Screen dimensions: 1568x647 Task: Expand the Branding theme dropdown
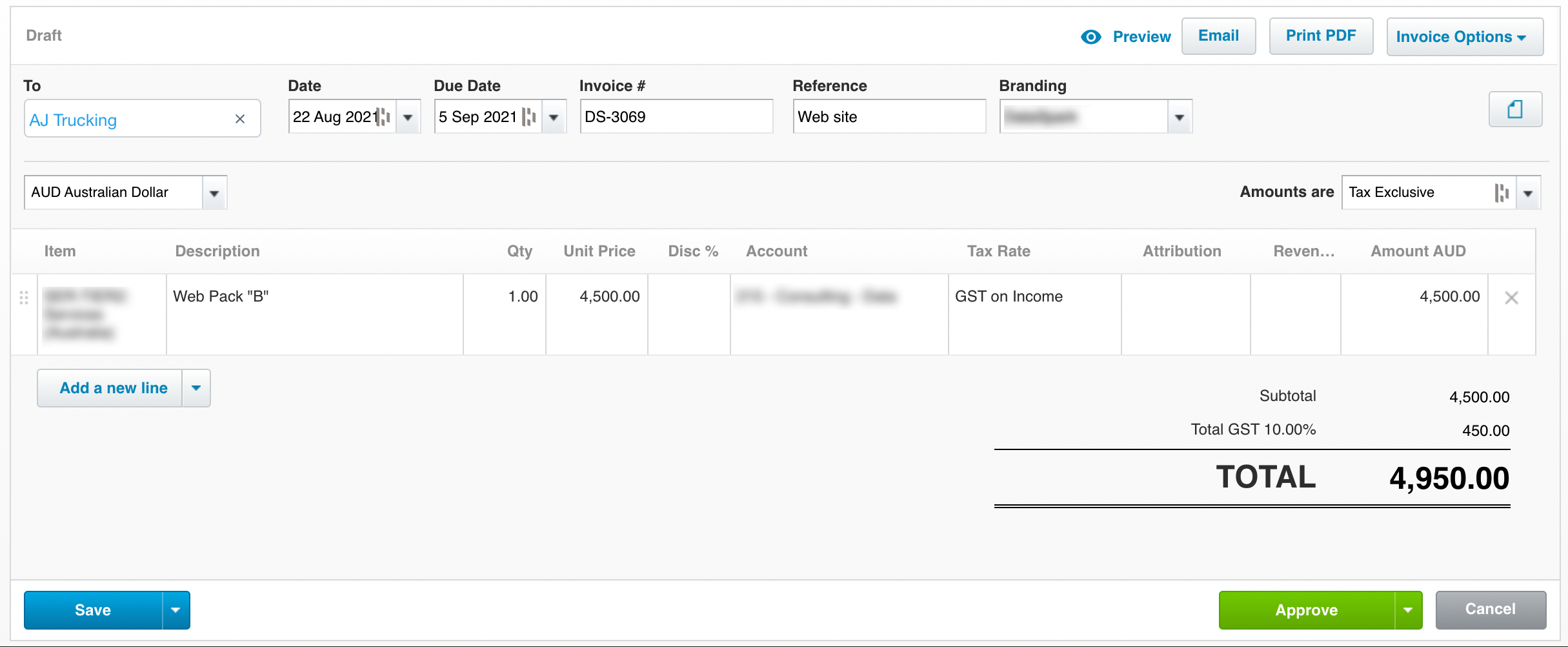(x=1179, y=118)
